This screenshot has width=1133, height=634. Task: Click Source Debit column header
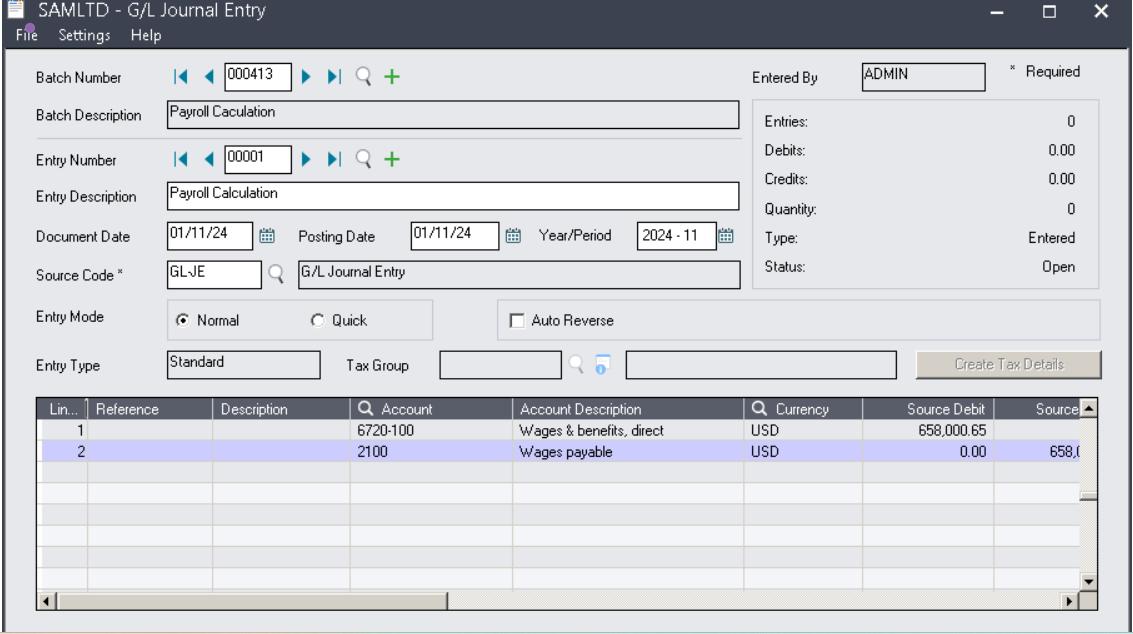[x=928, y=408]
